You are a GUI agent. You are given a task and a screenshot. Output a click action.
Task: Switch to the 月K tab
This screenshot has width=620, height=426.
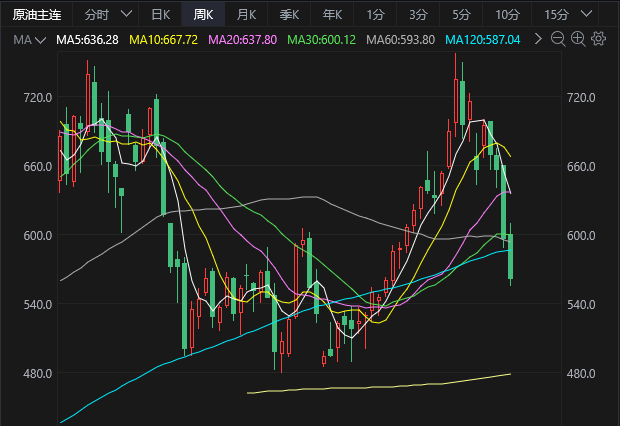(246, 15)
